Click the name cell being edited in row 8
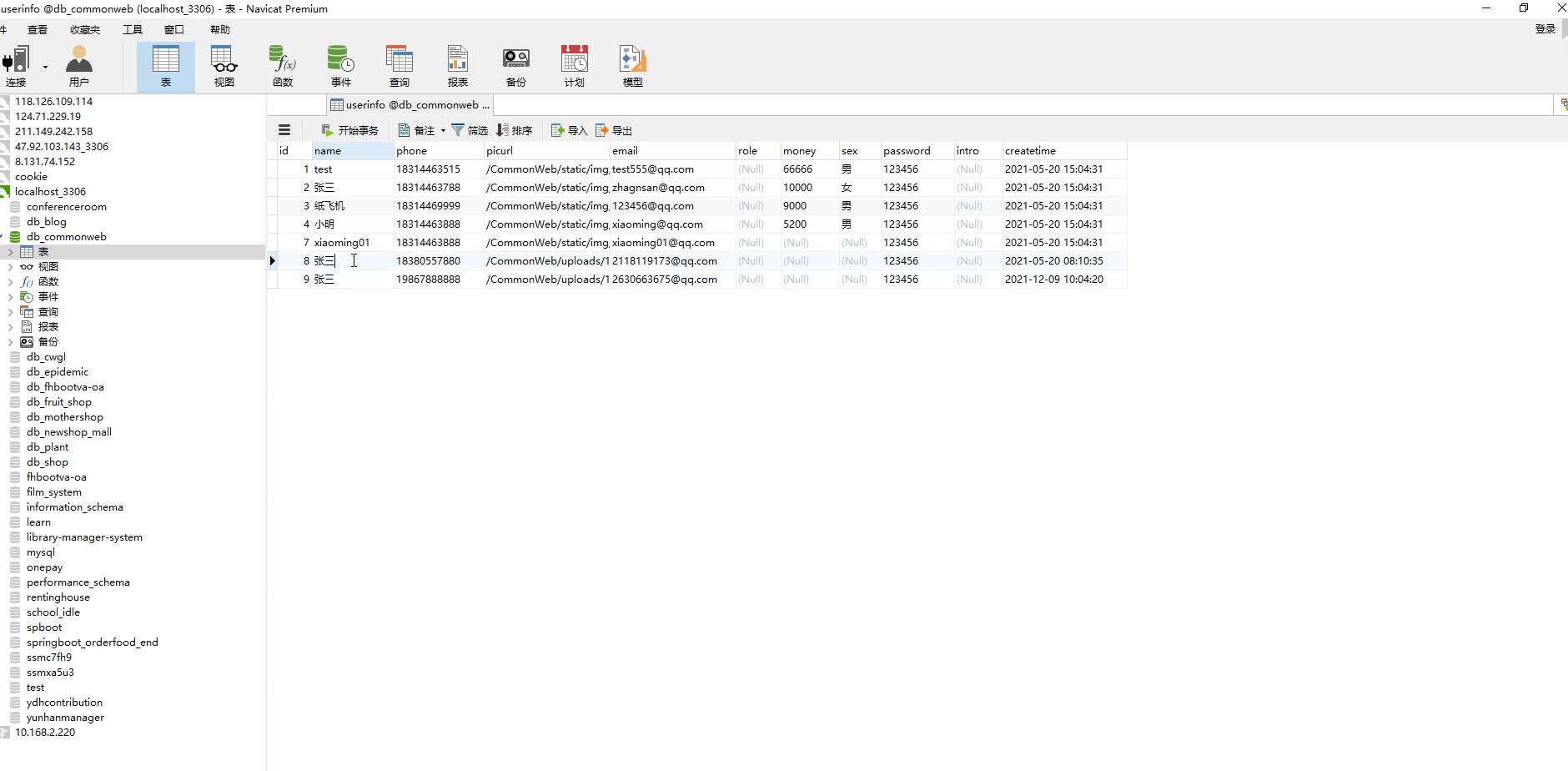1568x771 pixels. pyautogui.click(x=353, y=261)
